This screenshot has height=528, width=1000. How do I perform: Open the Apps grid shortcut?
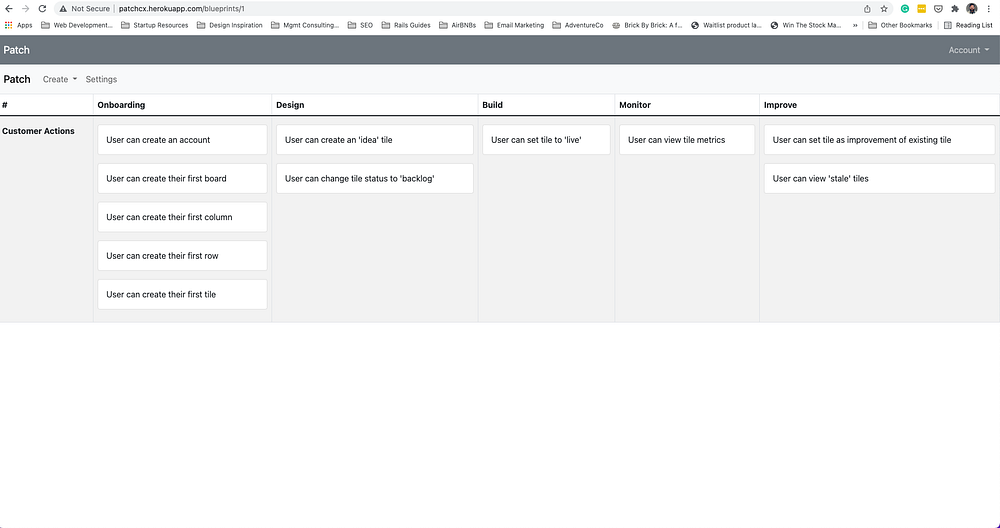click(x=18, y=26)
